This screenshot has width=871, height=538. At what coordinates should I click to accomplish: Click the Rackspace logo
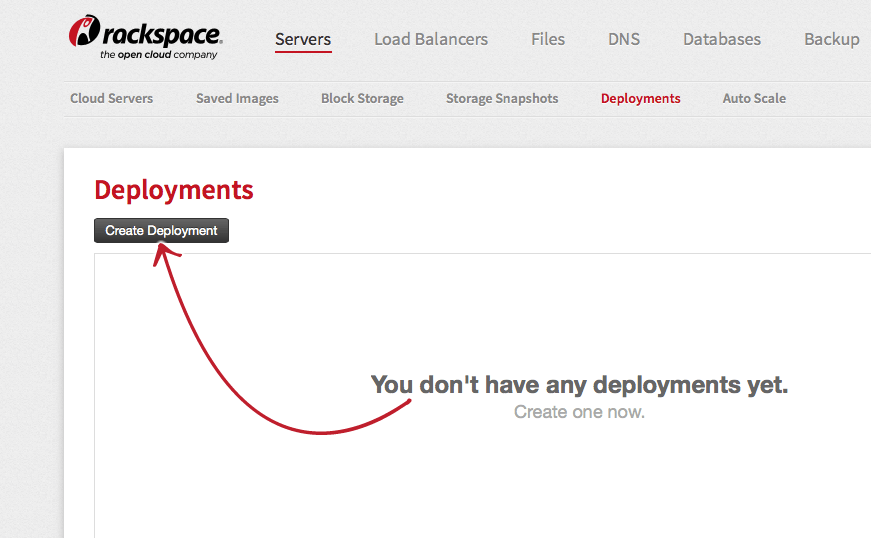tap(146, 37)
